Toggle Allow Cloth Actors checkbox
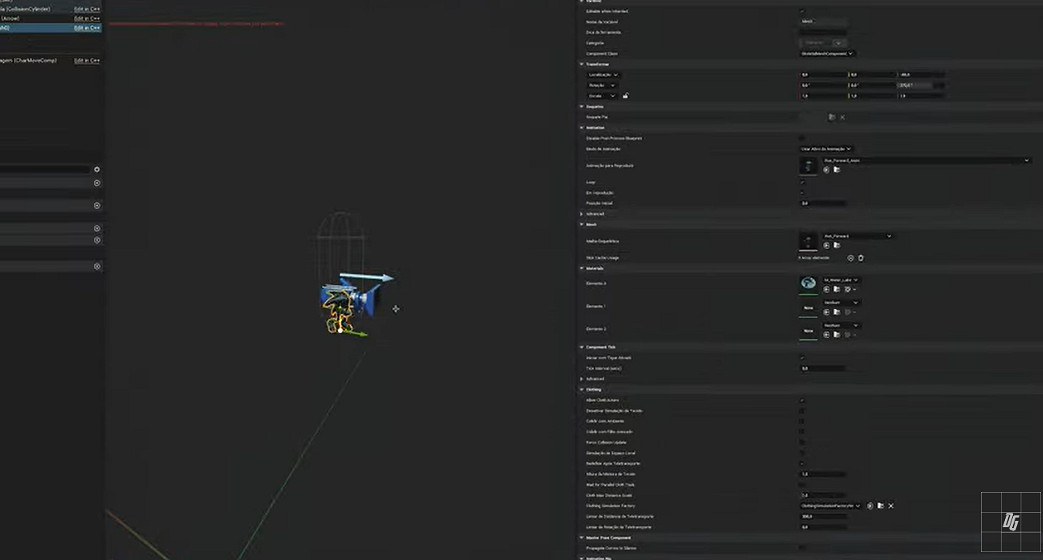Screen dimensions: 1043x560 click(802, 400)
